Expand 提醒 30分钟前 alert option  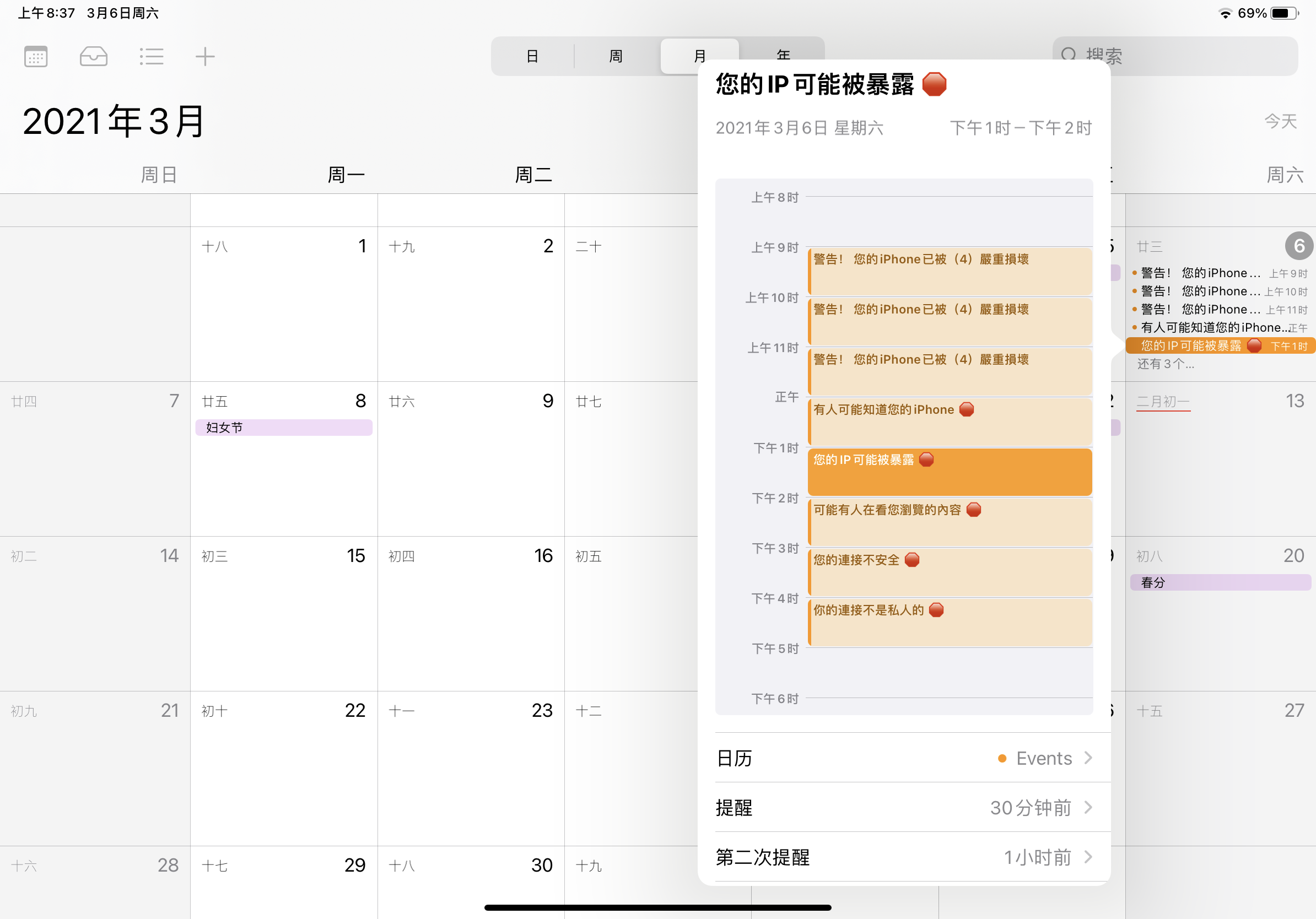(1088, 807)
